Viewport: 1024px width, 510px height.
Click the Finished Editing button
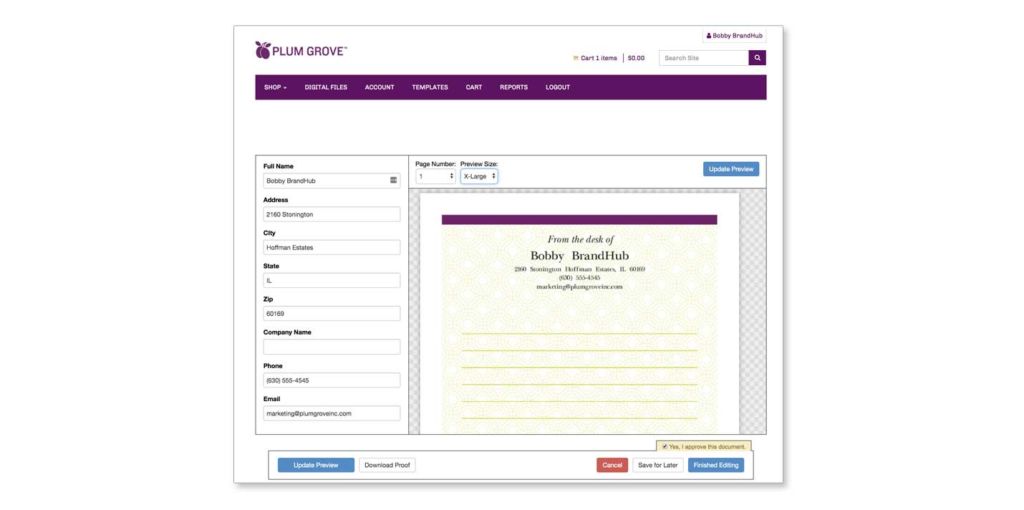[x=716, y=465]
